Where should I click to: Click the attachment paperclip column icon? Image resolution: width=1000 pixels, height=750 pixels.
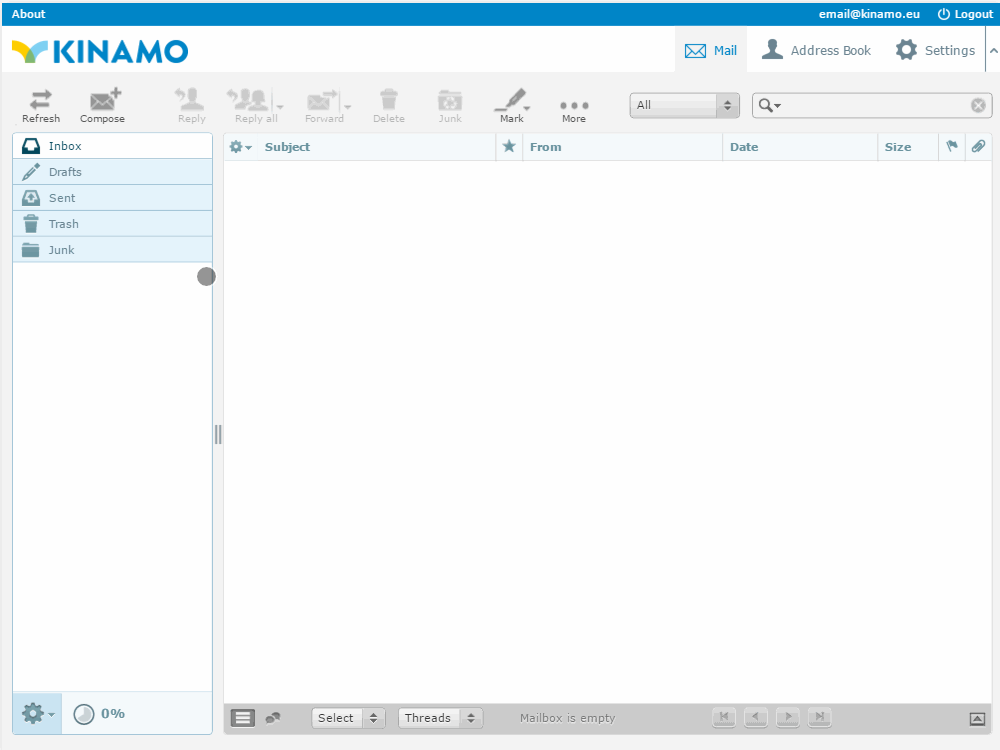coord(978,147)
